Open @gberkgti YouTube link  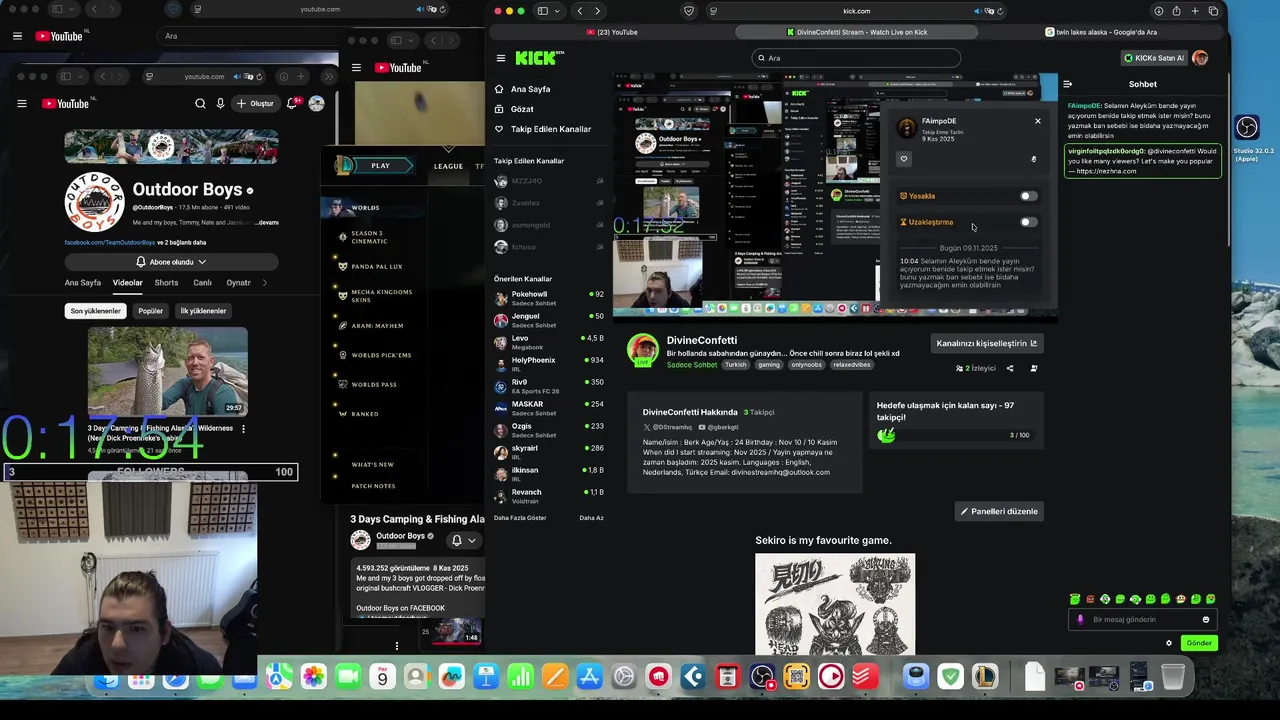tap(719, 427)
